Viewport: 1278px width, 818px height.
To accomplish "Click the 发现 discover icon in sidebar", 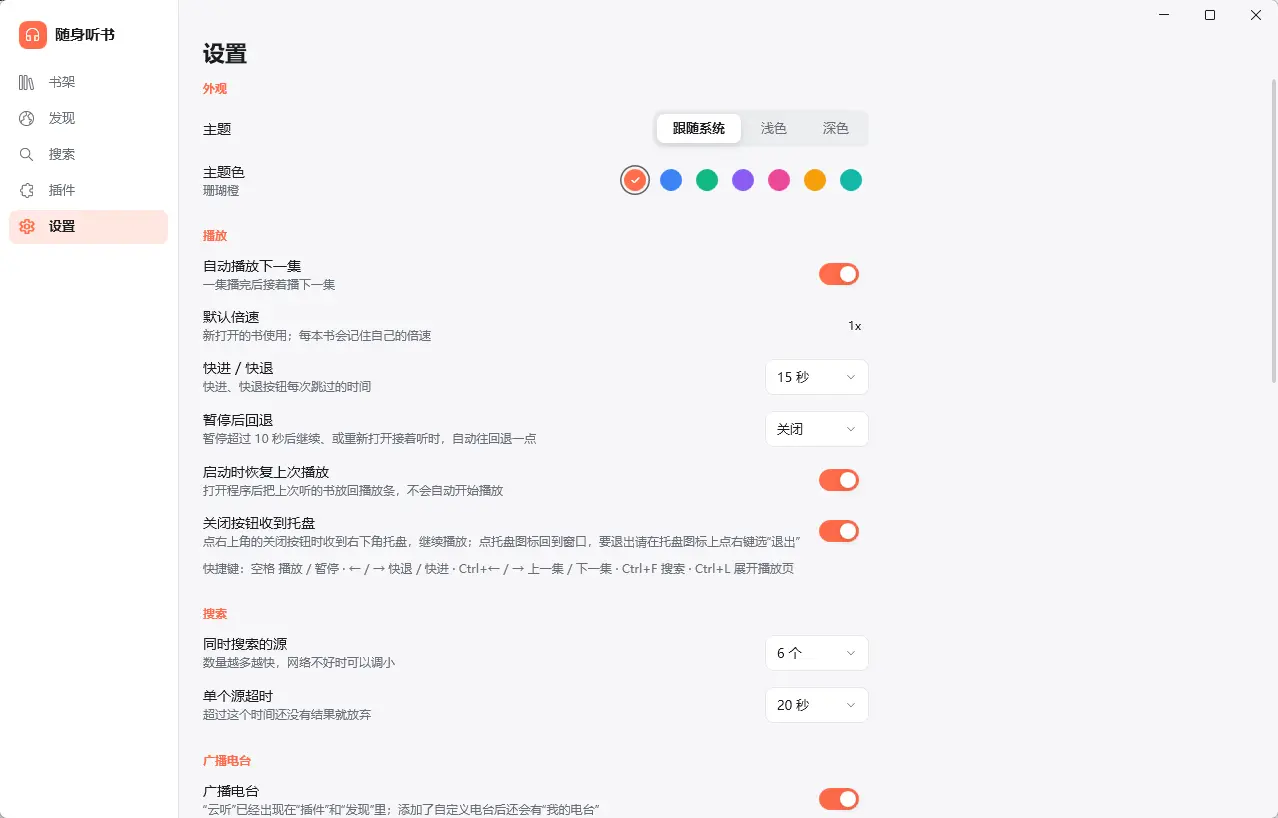I will [27, 118].
